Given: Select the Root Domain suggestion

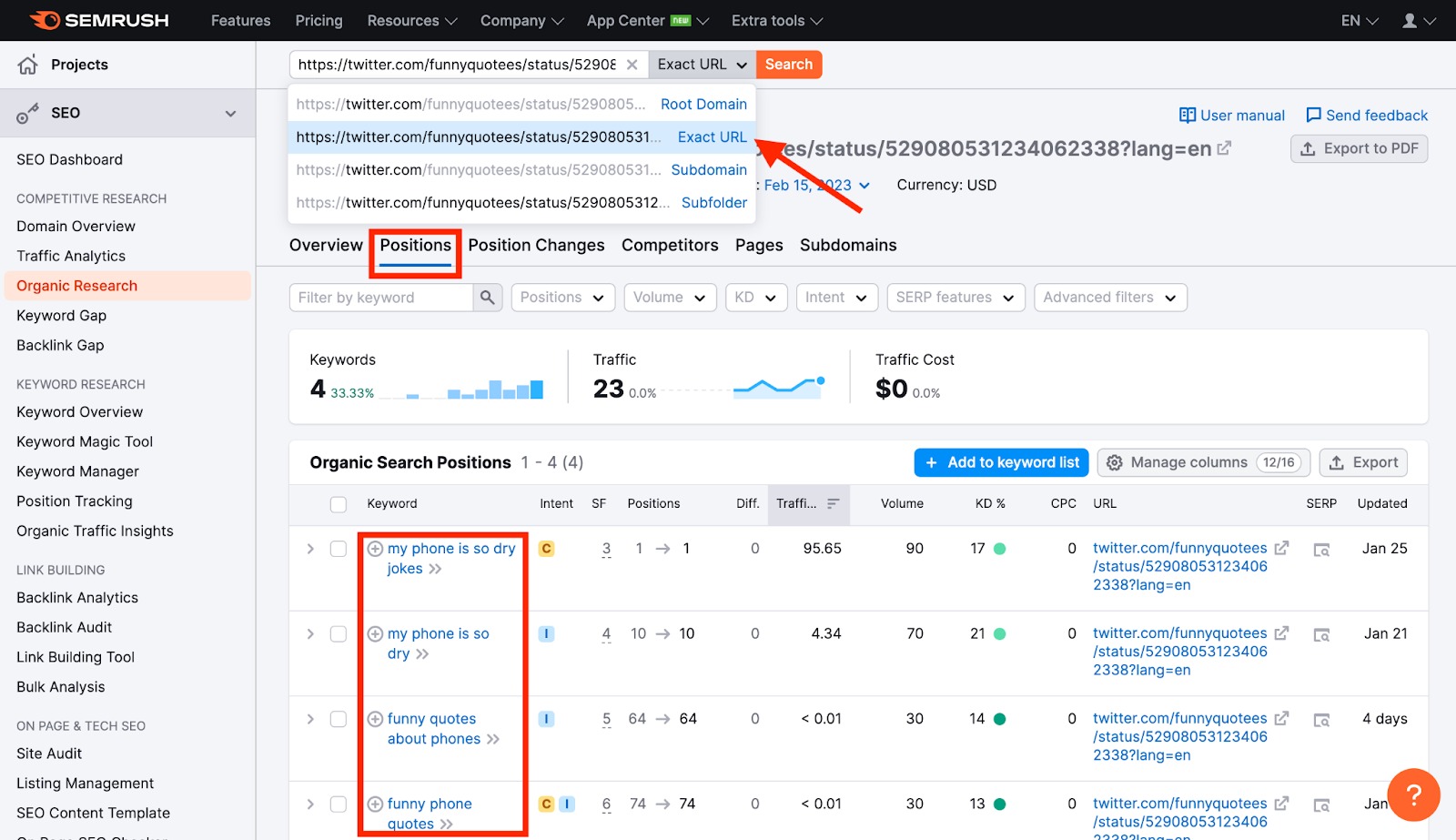Looking at the screenshot, I should [521, 105].
